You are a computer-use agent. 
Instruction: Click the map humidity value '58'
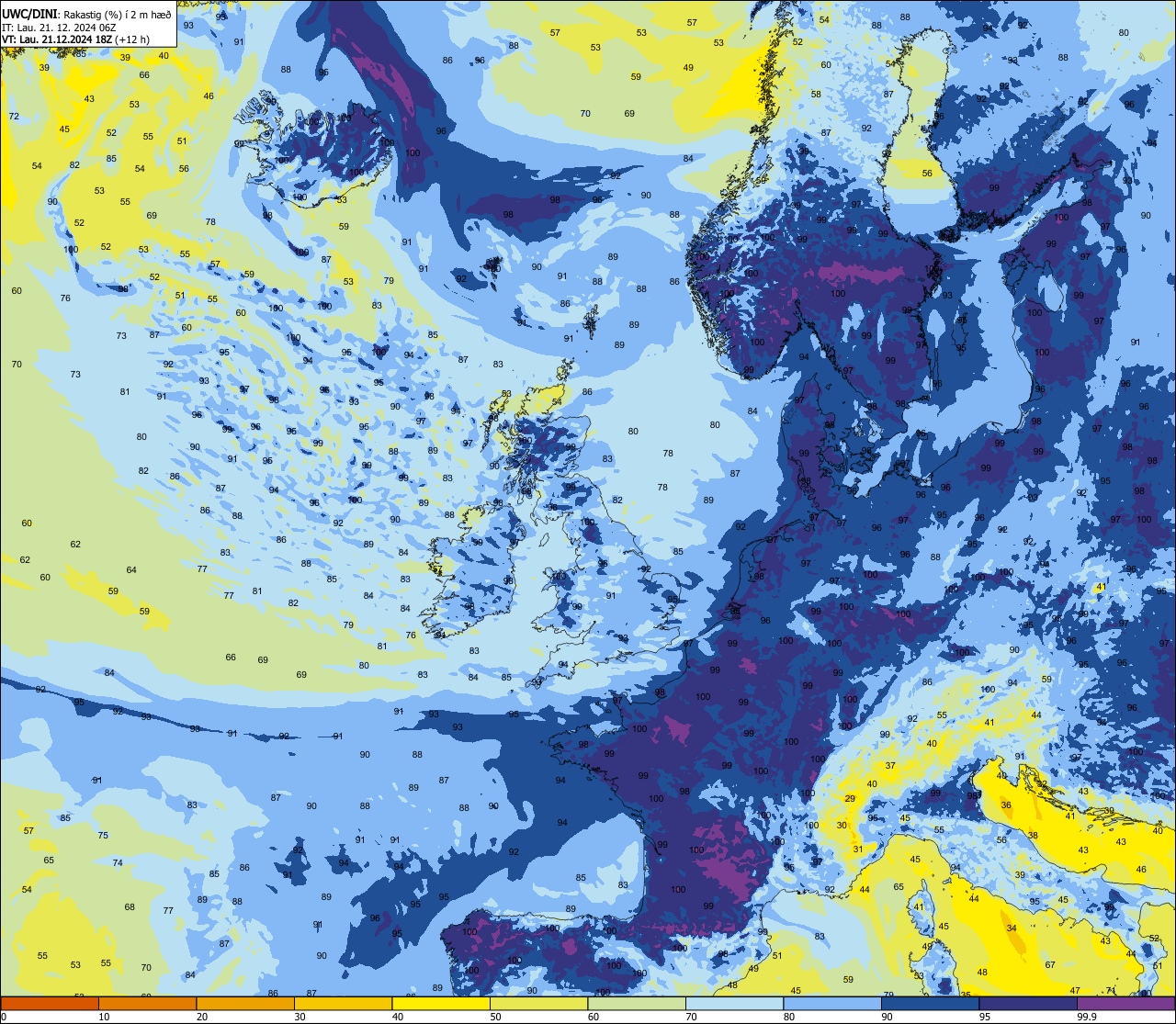tap(816, 95)
